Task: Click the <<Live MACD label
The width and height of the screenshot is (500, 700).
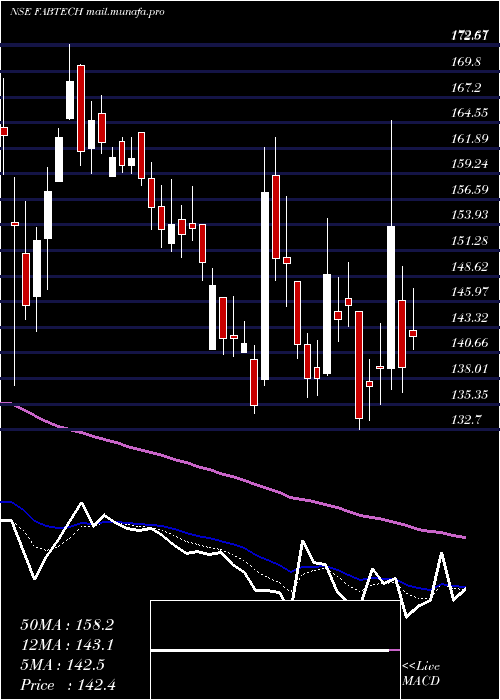Action: coord(421,674)
